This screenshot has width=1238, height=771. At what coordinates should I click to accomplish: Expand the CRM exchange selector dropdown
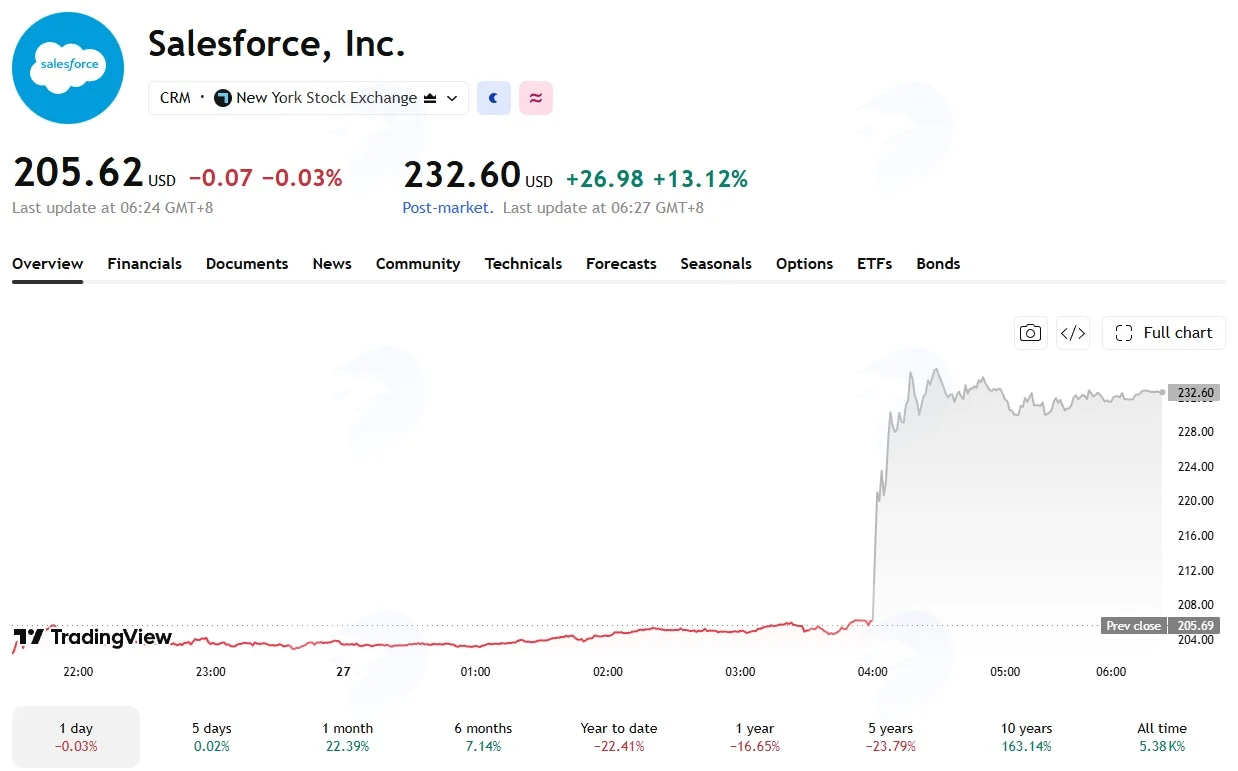coord(308,98)
